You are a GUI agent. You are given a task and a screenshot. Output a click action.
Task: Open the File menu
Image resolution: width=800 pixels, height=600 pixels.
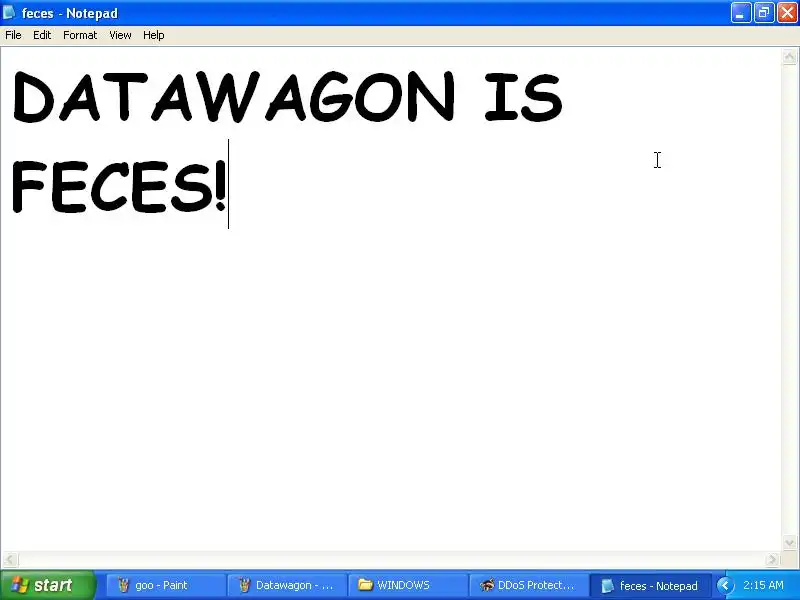tap(13, 35)
